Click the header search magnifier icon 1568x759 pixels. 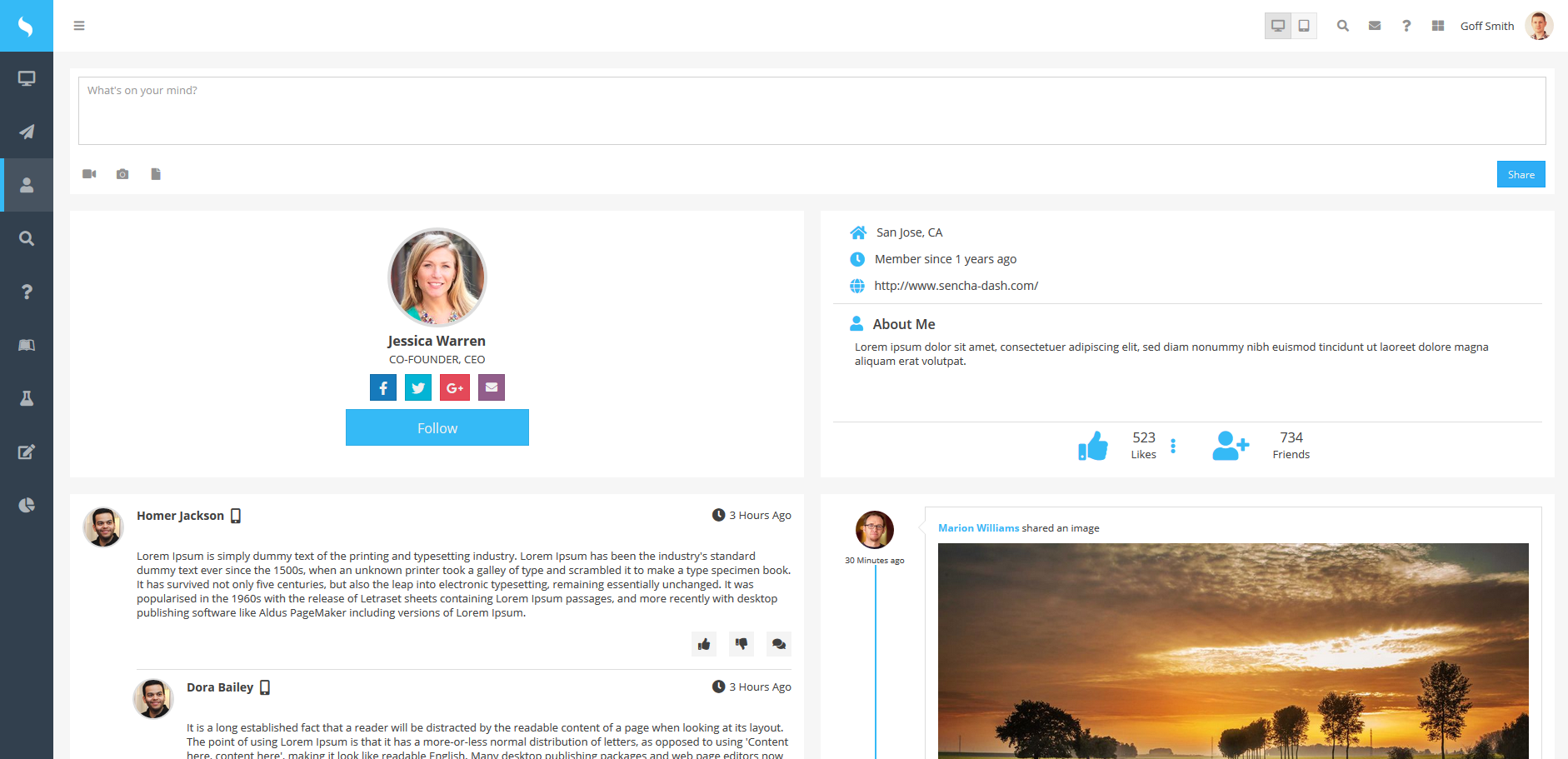tap(1343, 26)
